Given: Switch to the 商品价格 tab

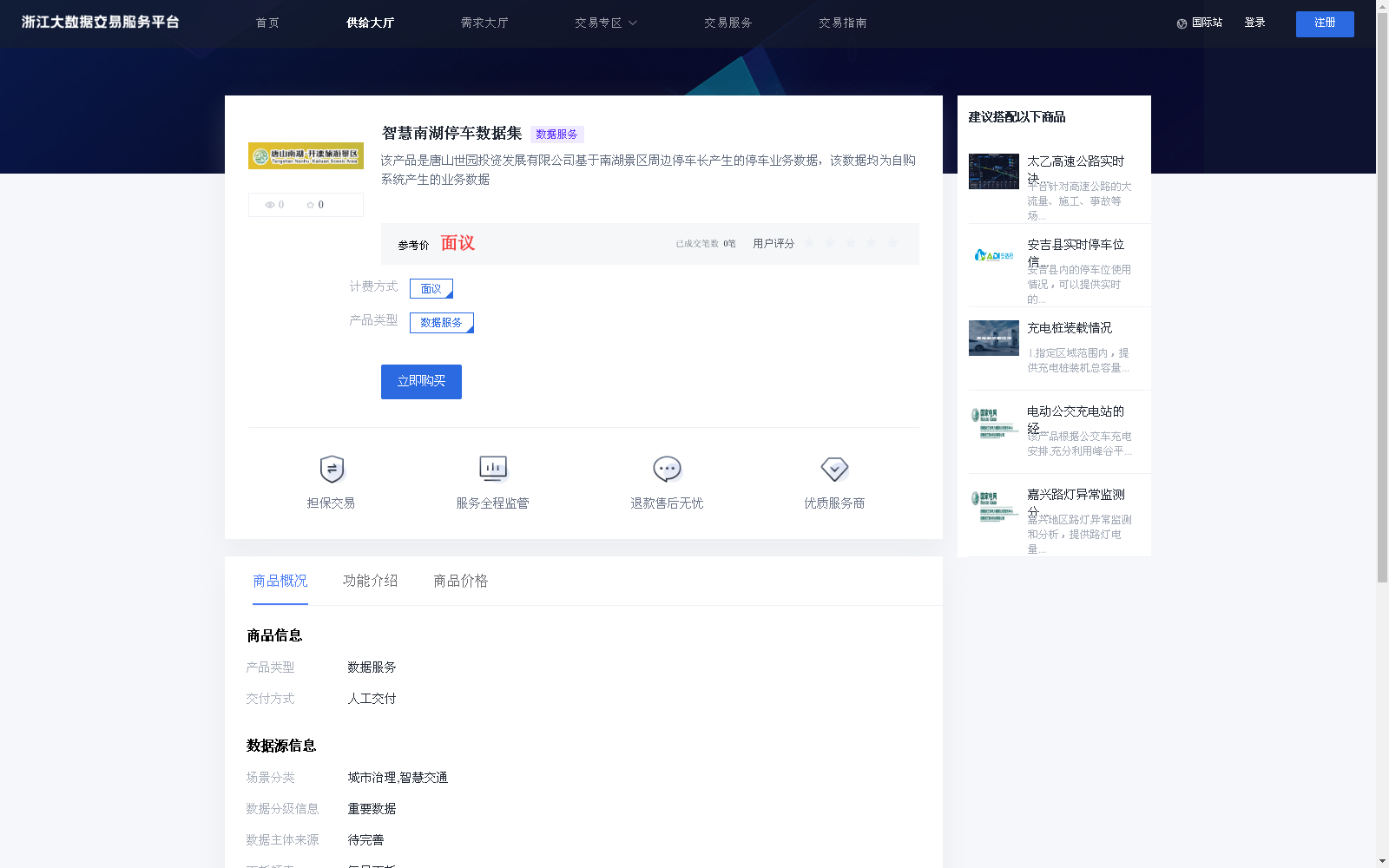Looking at the screenshot, I should [x=461, y=581].
